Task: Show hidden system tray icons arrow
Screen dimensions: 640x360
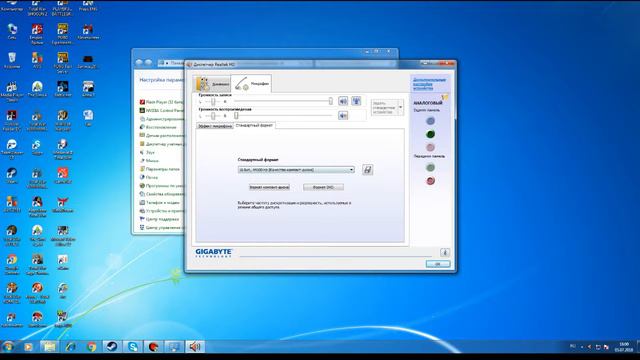Action: pos(582,347)
